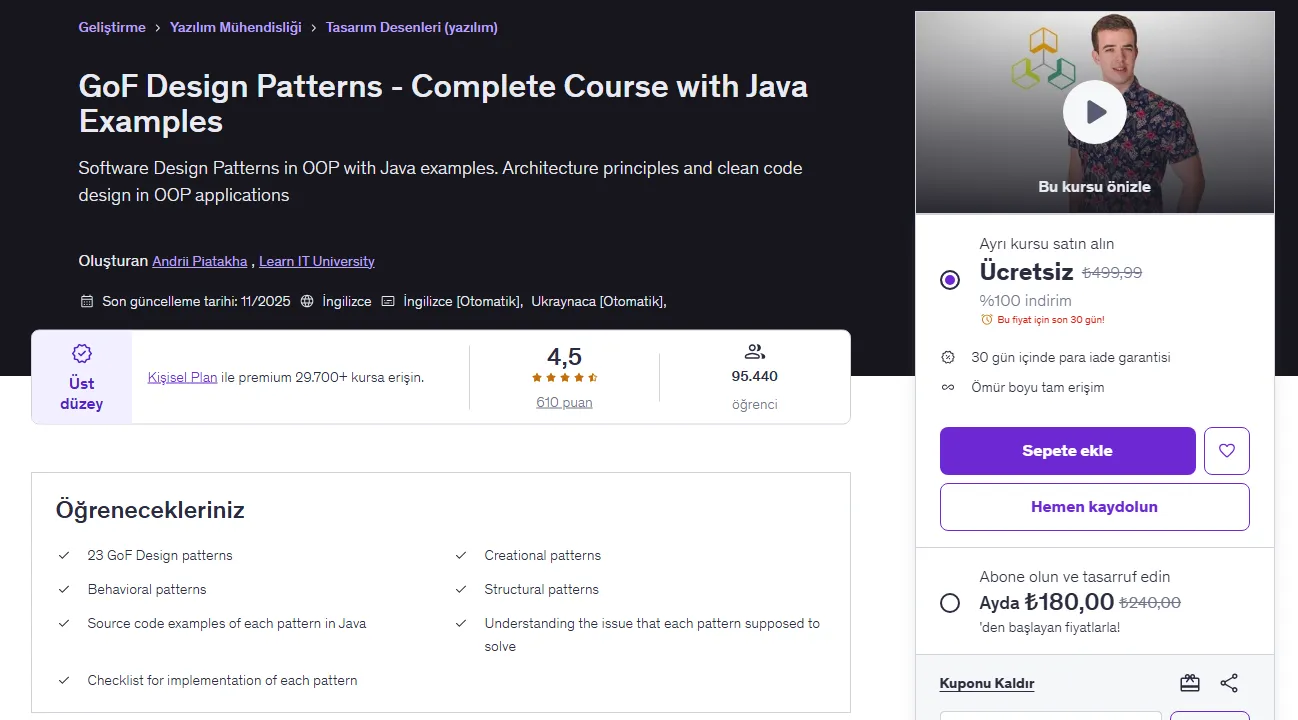This screenshot has height=720, width=1298.
Task: Click Kuponu Kaldır link
Action: click(x=987, y=684)
